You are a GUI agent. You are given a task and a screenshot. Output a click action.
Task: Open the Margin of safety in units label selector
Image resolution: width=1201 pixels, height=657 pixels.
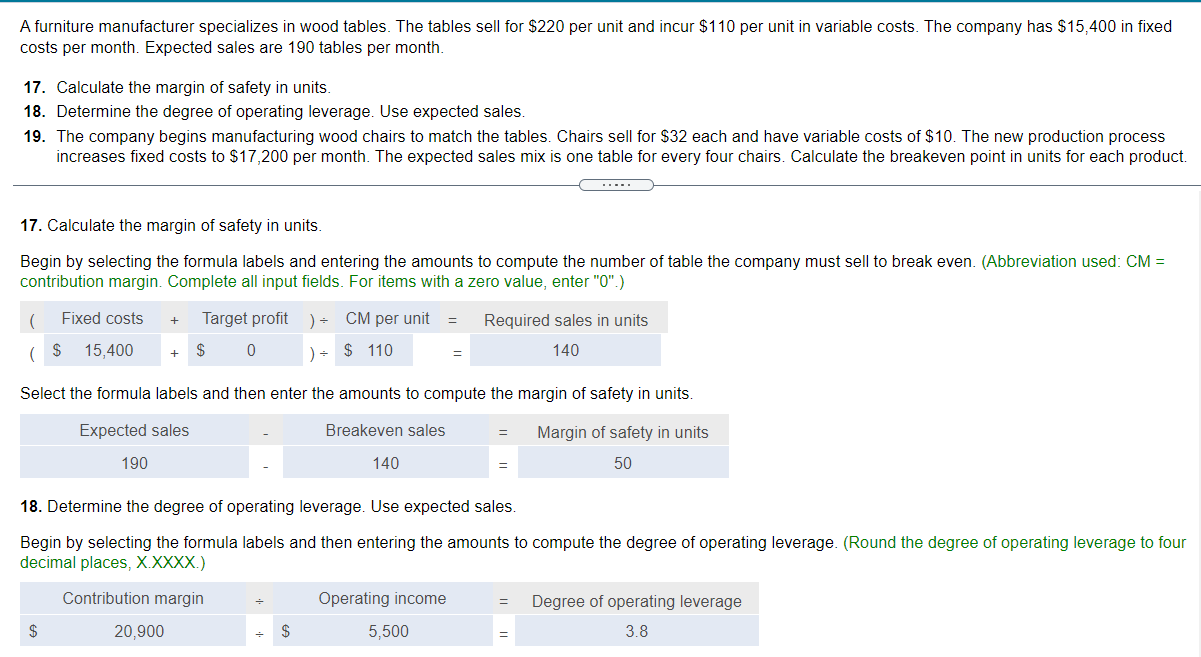click(623, 431)
